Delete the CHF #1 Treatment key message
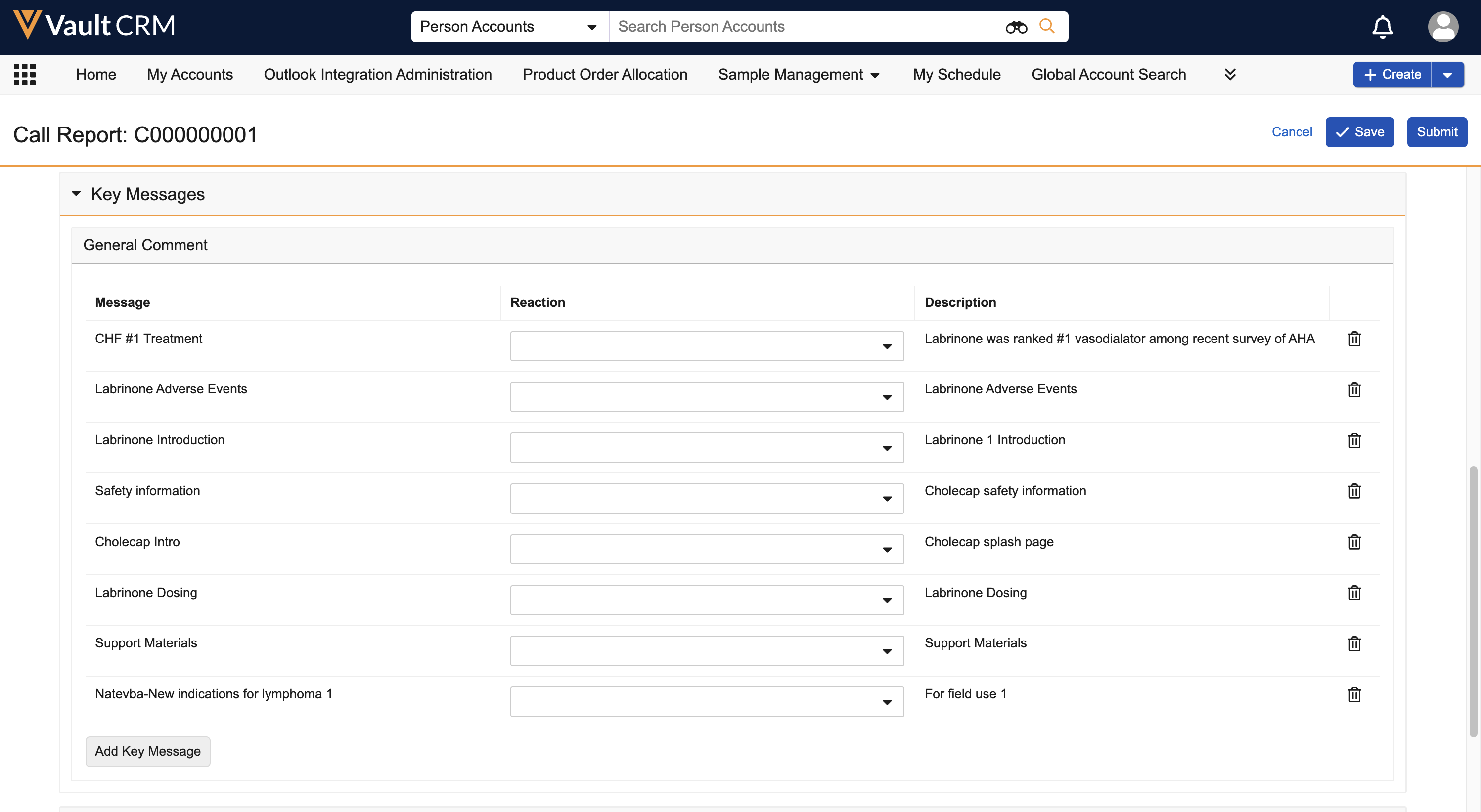 click(1354, 339)
